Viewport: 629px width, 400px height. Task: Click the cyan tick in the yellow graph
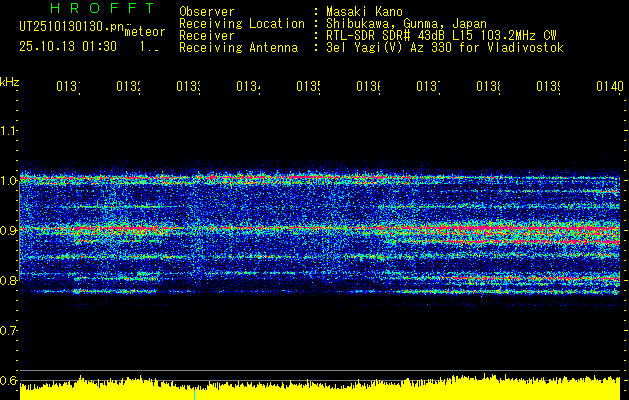pos(195,394)
